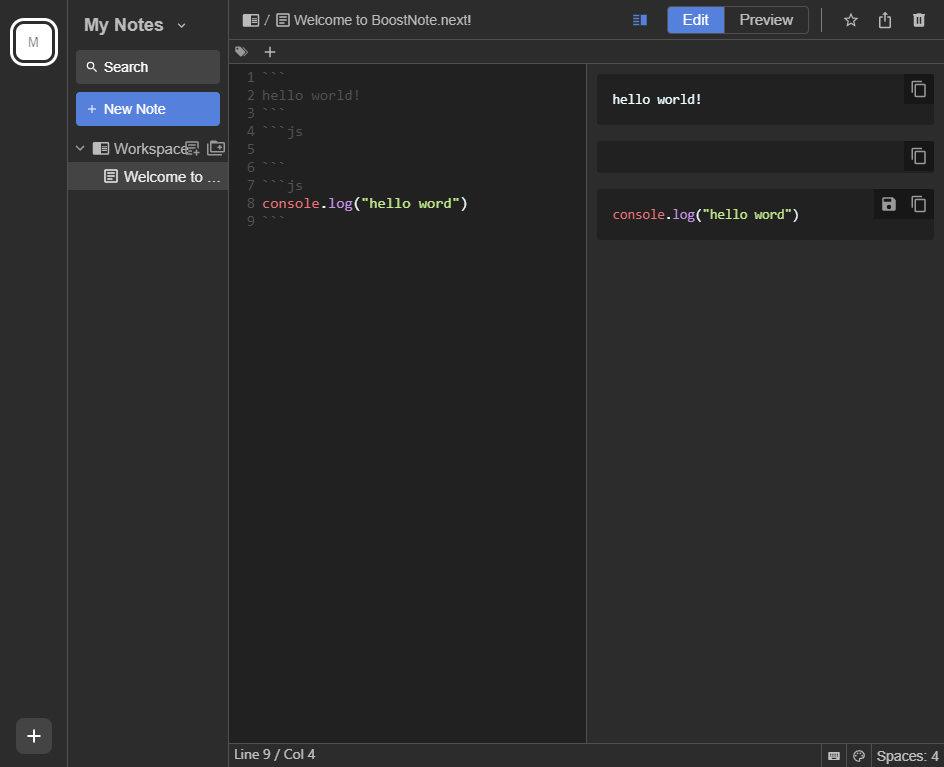Star this note as bookmark

[x=850, y=20]
